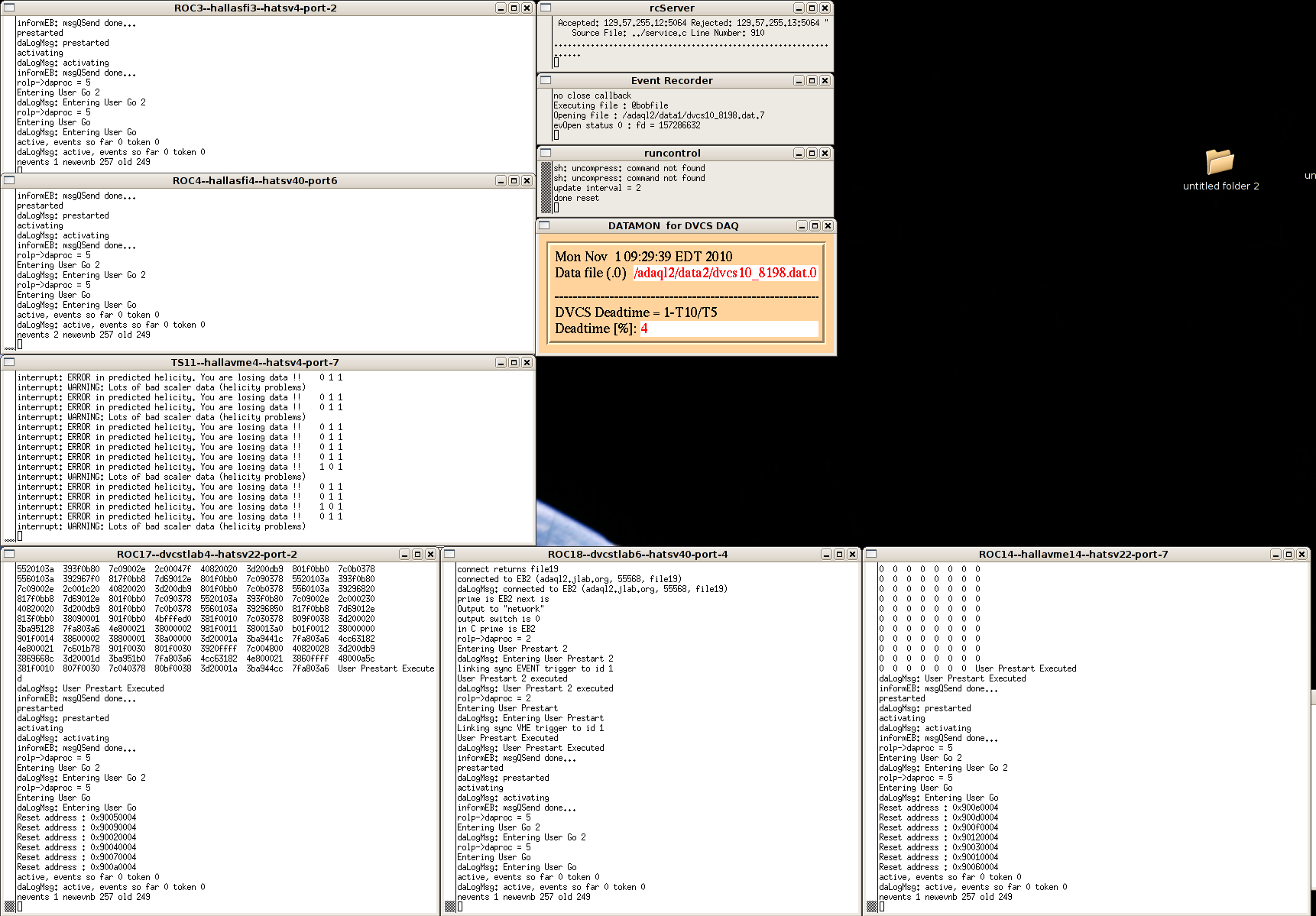Viewport: 1316px width, 916px height.
Task: Click the red data file path in DATAMON
Action: (725, 273)
